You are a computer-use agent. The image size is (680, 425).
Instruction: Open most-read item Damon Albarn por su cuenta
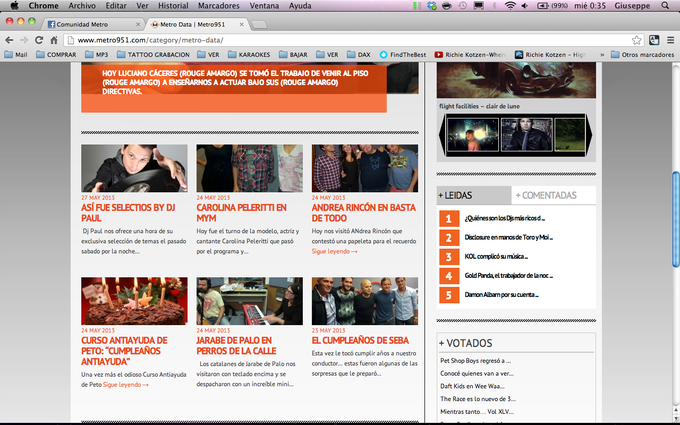(x=502, y=294)
